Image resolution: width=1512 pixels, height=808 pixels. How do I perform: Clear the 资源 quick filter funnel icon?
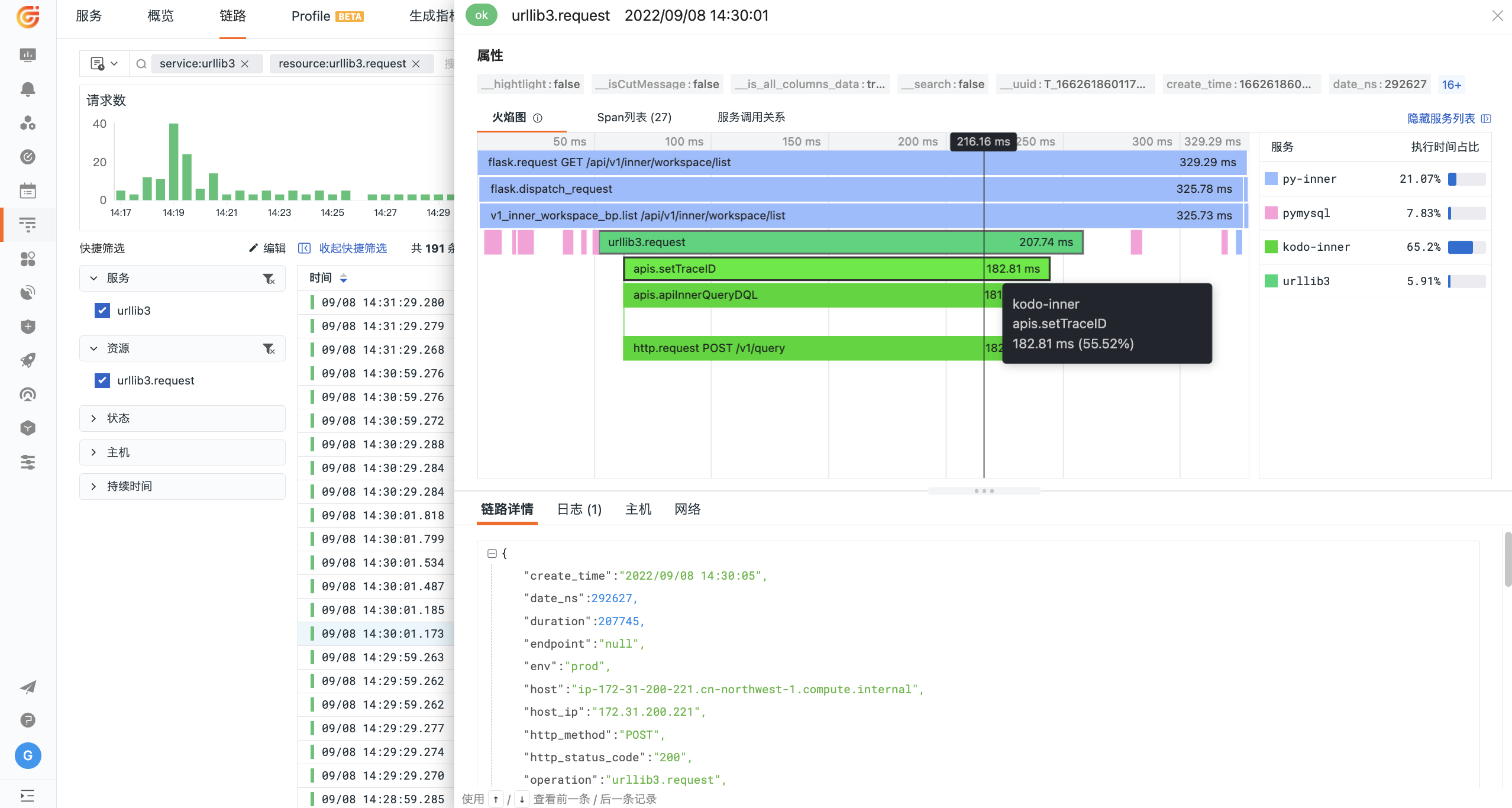click(x=269, y=349)
